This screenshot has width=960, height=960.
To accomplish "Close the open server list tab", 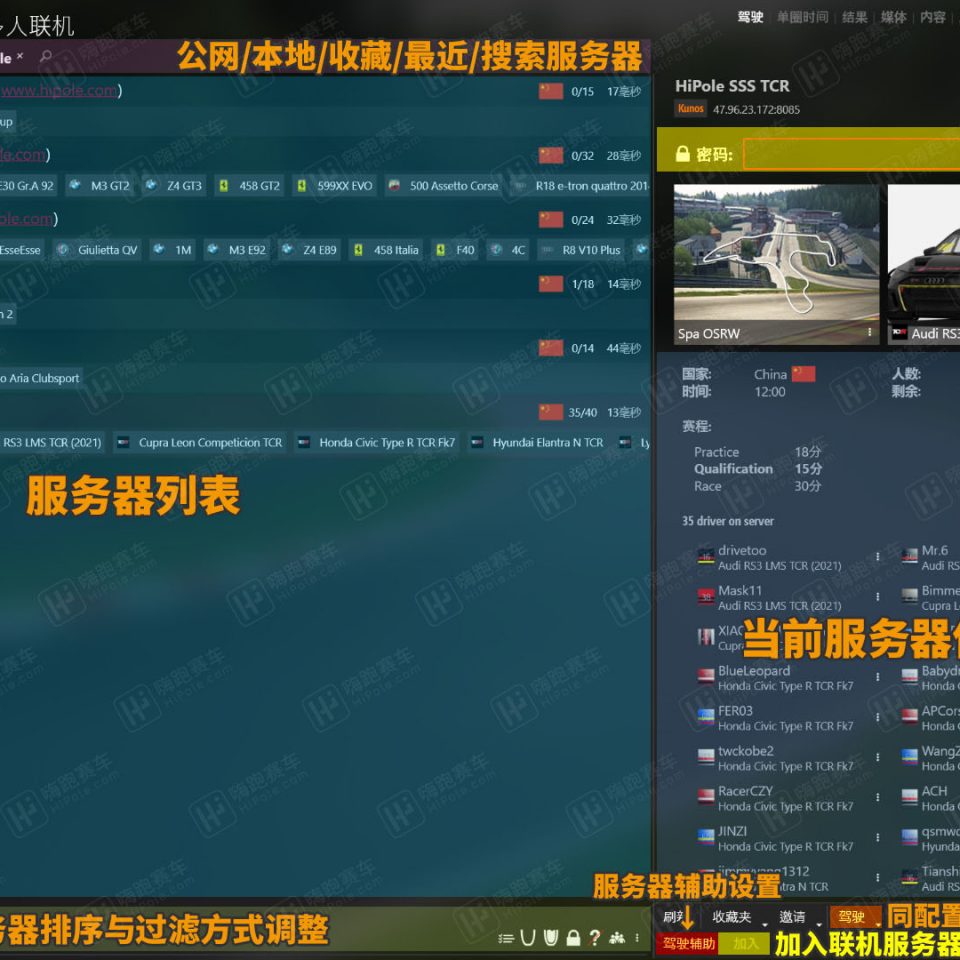I will 20,56.
